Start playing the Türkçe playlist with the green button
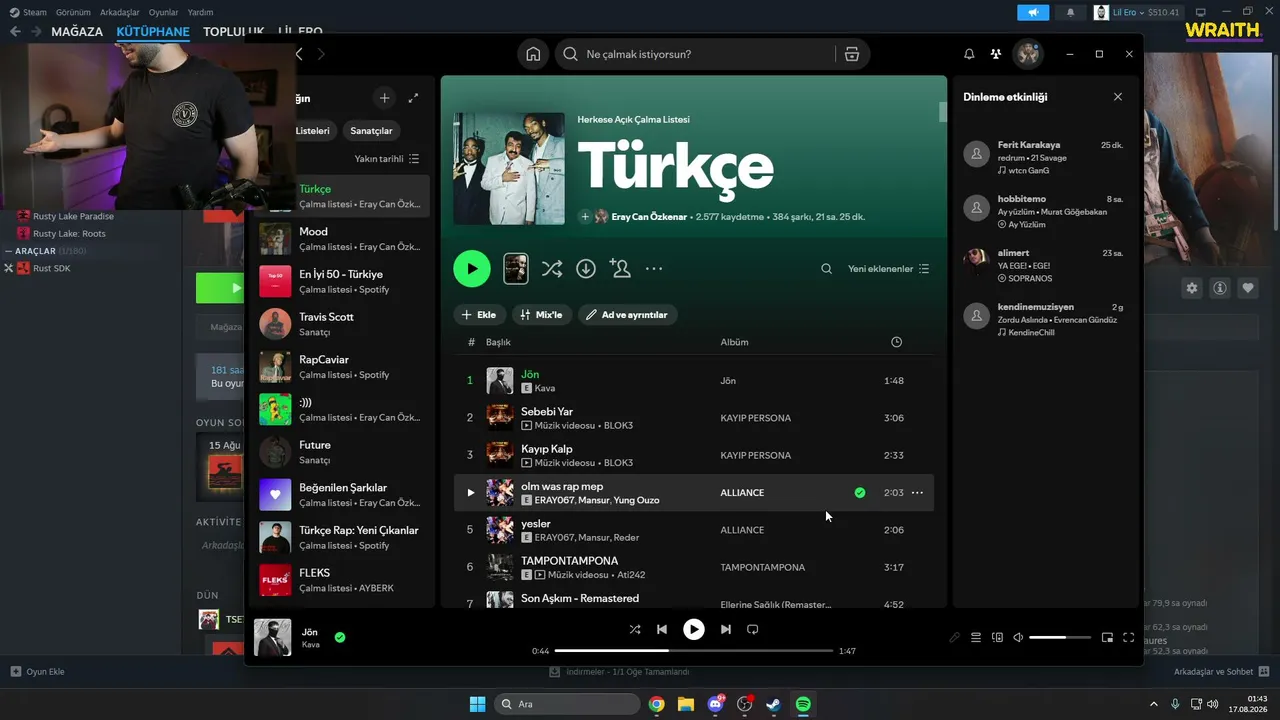This screenshot has height=720, width=1280. [472, 268]
